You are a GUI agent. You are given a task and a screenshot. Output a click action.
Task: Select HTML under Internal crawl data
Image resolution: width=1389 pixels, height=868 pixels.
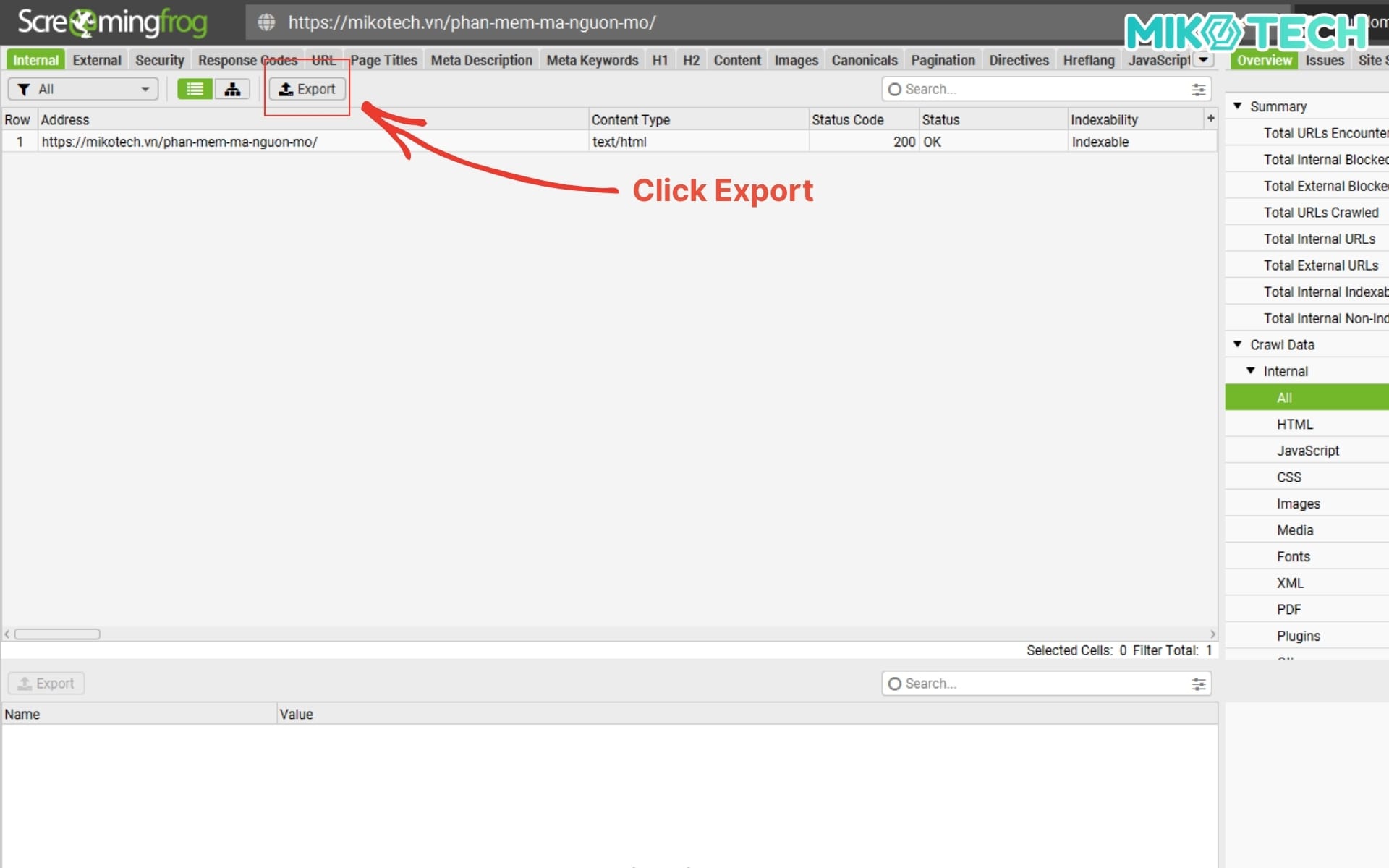tap(1295, 424)
